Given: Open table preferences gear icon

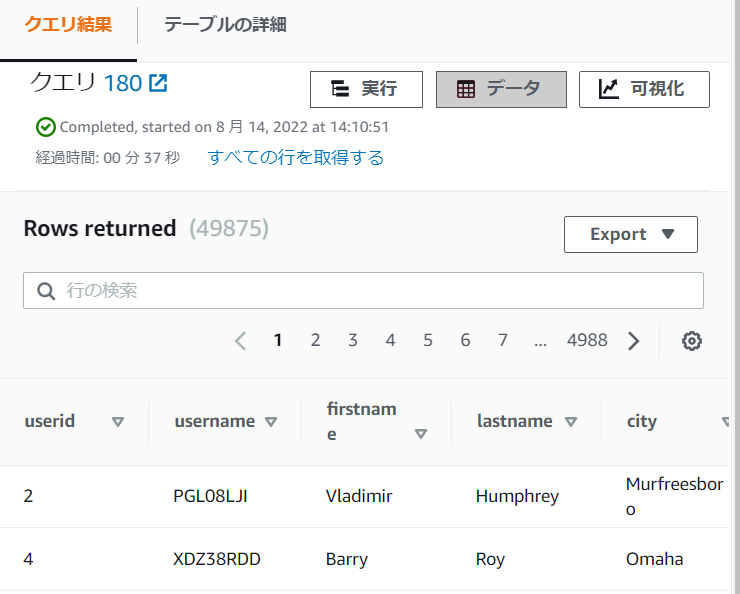Looking at the screenshot, I should tap(691, 341).
